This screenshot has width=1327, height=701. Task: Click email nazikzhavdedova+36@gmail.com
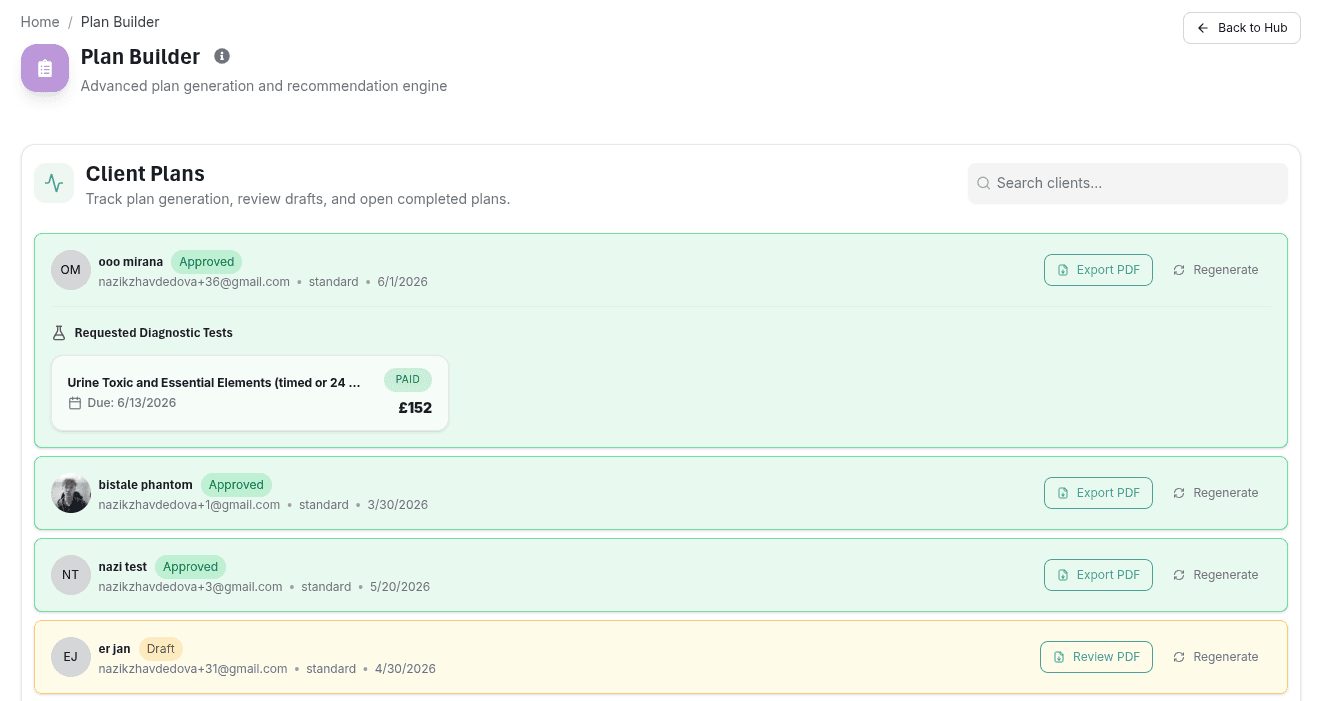tap(194, 282)
